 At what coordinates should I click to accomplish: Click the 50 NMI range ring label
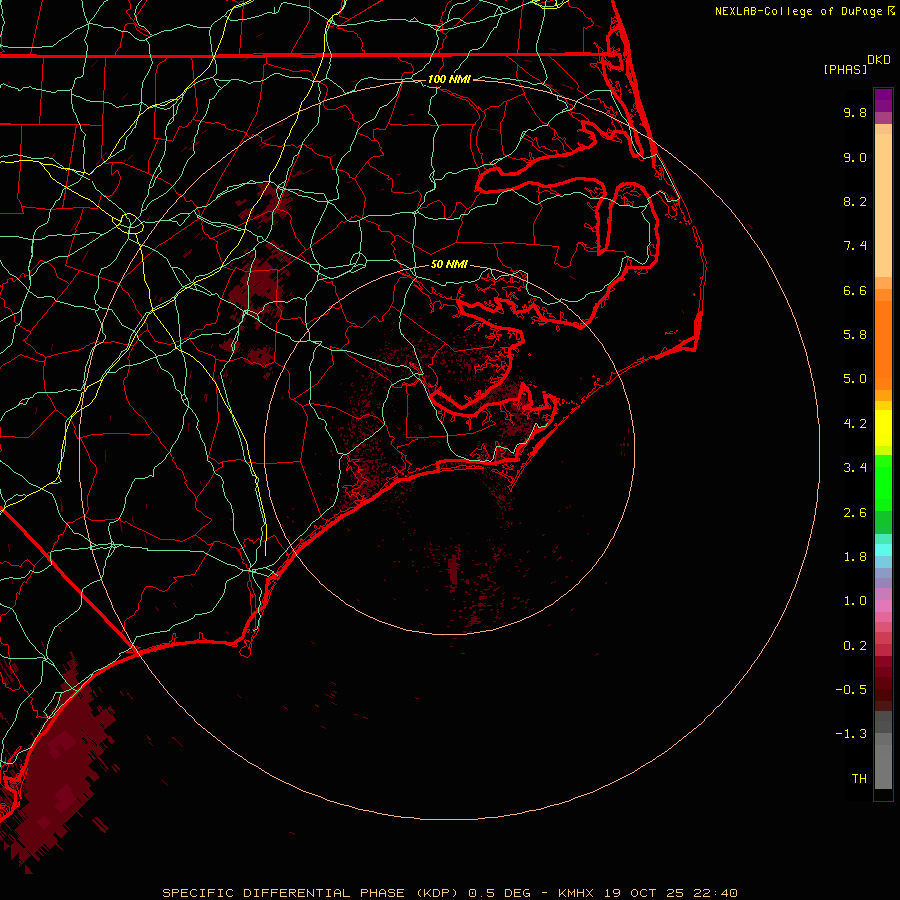[x=449, y=264]
